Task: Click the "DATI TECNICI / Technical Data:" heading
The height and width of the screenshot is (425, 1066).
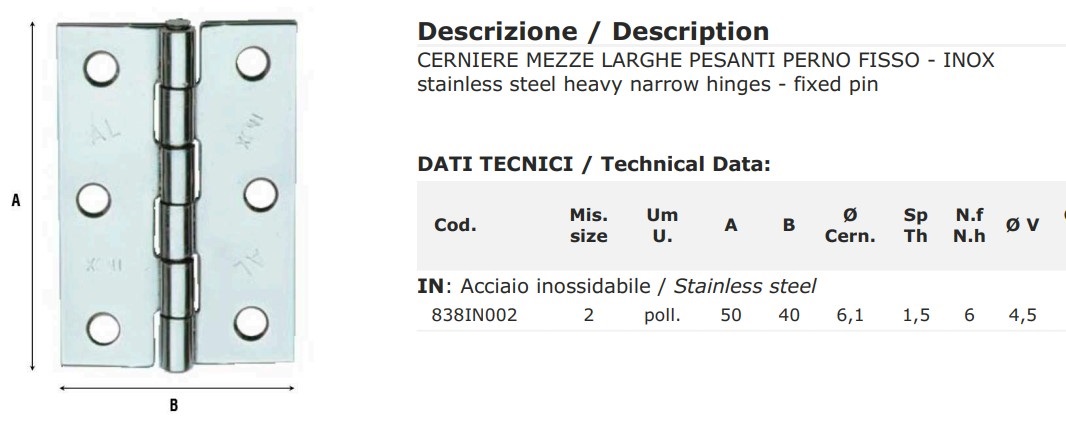Action: coord(594,164)
